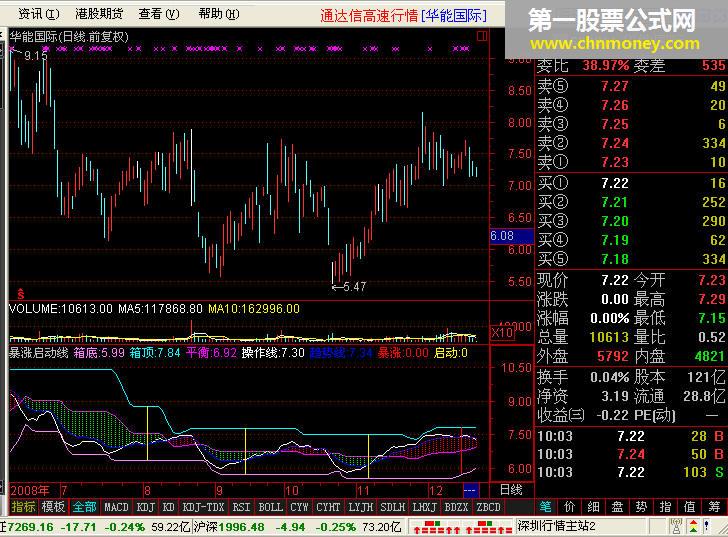Select the 指 side panel tab
The image size is (728, 537).
tap(665, 507)
